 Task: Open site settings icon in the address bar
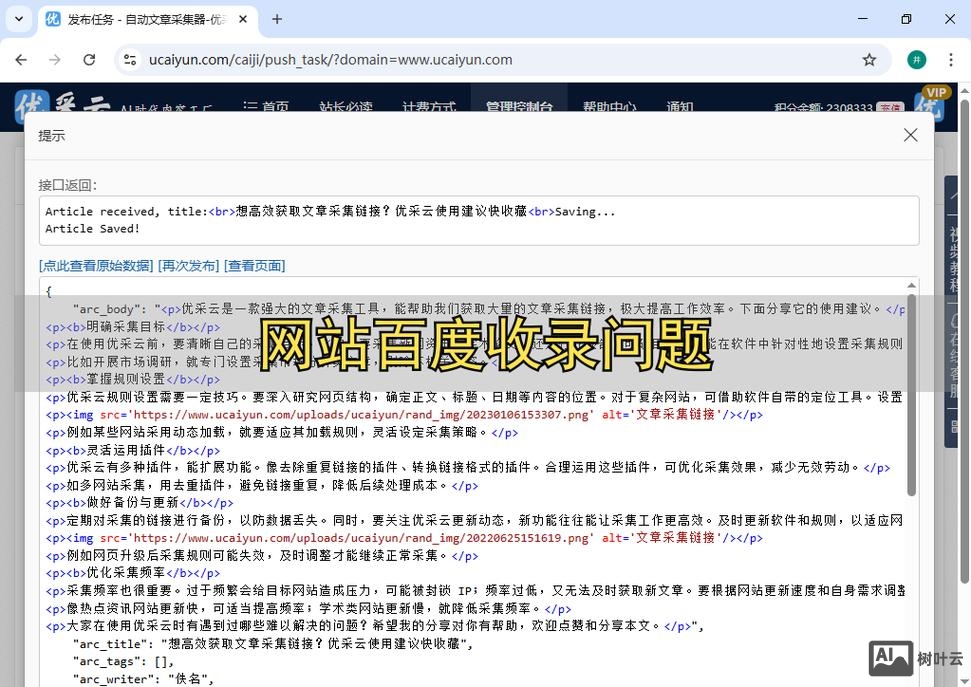click(x=130, y=59)
